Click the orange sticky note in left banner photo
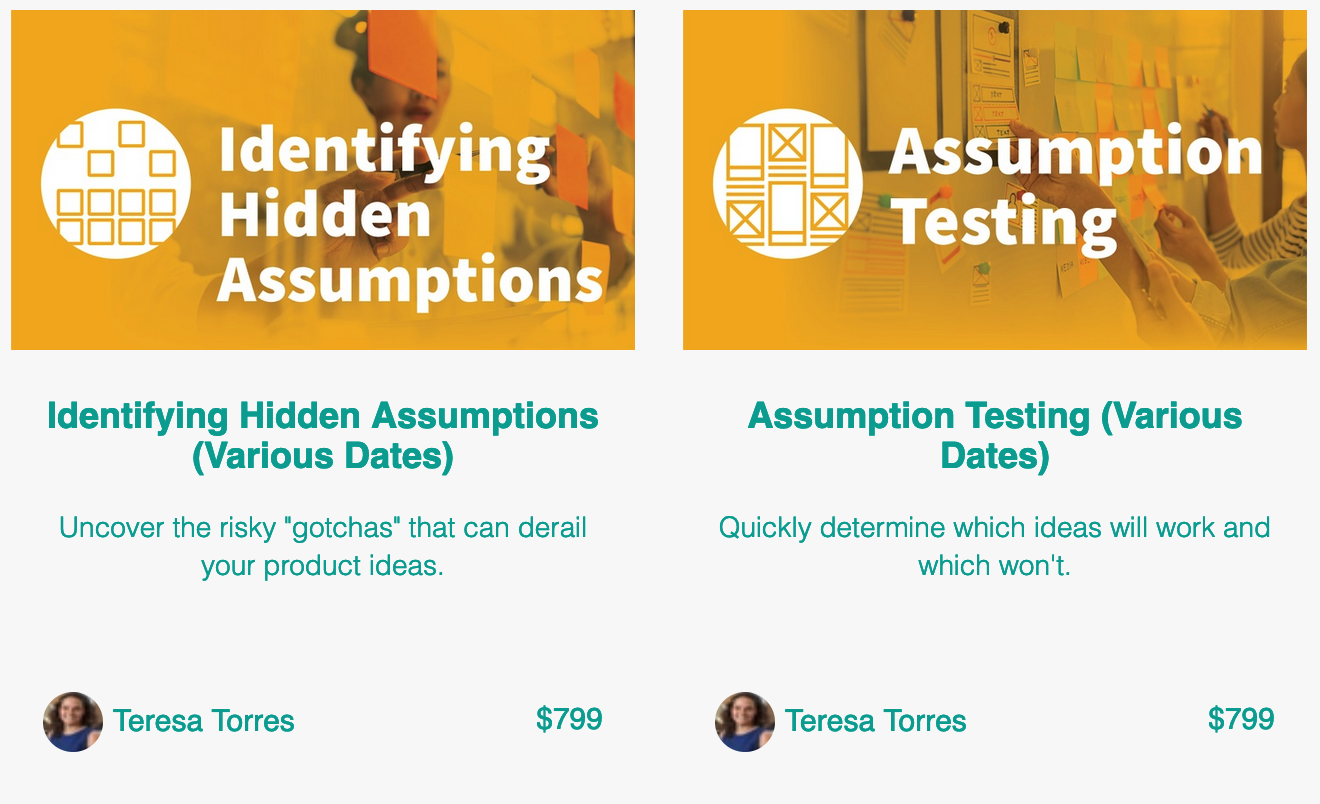This screenshot has height=804, width=1320. [x=403, y=55]
